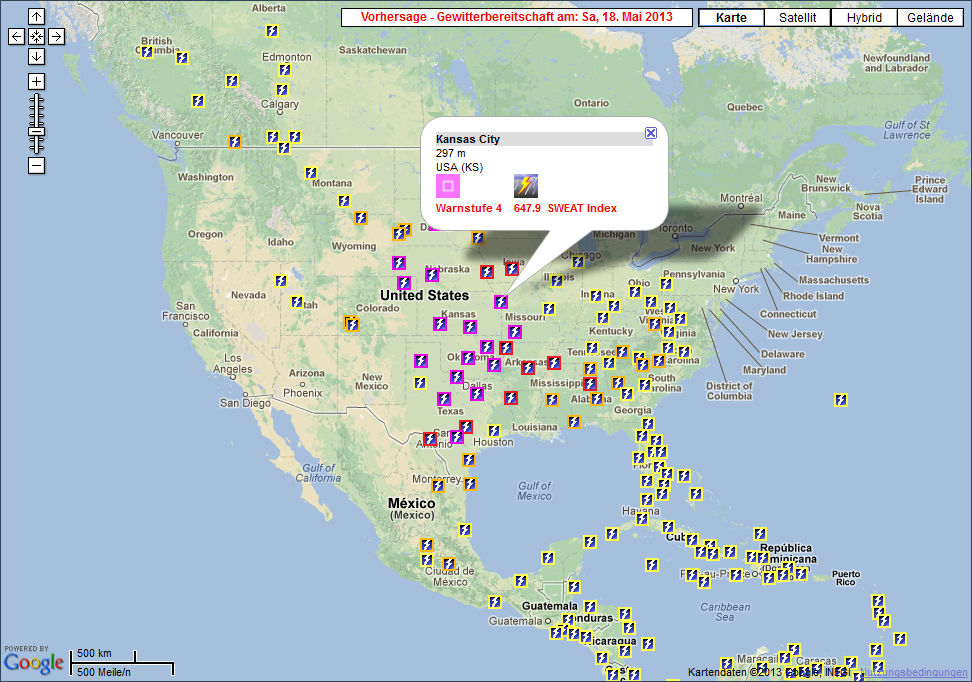Select the lightning marker in Alberta at top

pyautogui.click(x=272, y=31)
